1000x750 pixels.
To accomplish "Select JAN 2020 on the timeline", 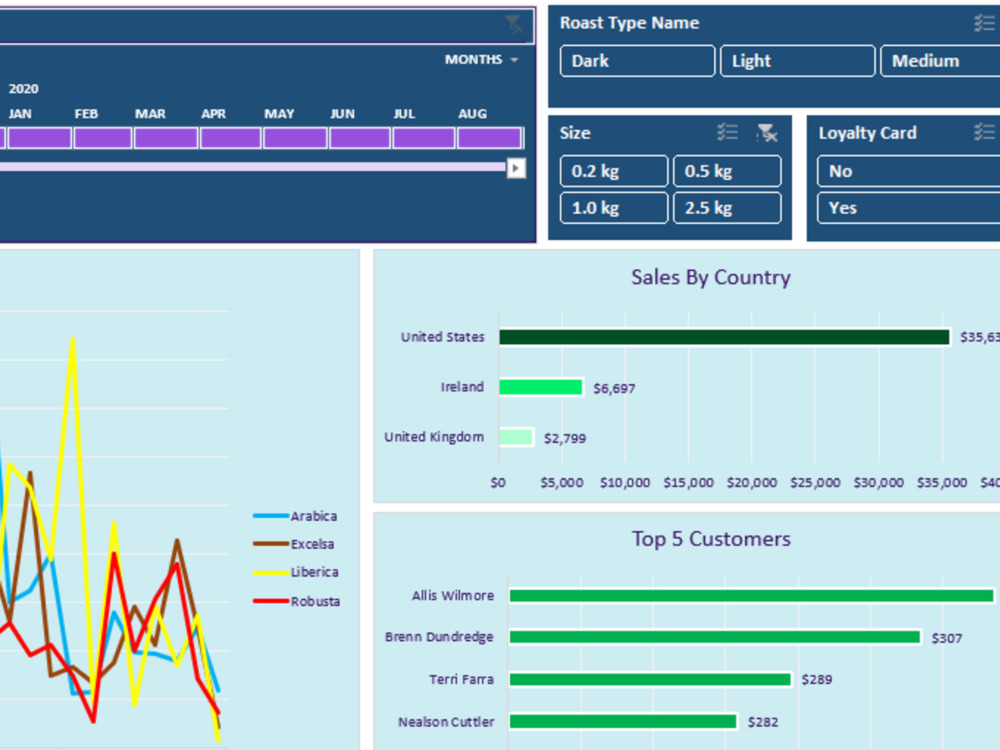I will pyautogui.click(x=39, y=138).
